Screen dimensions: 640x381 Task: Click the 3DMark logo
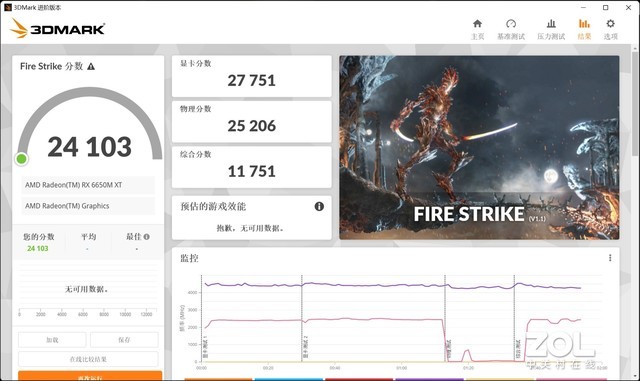pyautogui.click(x=57, y=28)
